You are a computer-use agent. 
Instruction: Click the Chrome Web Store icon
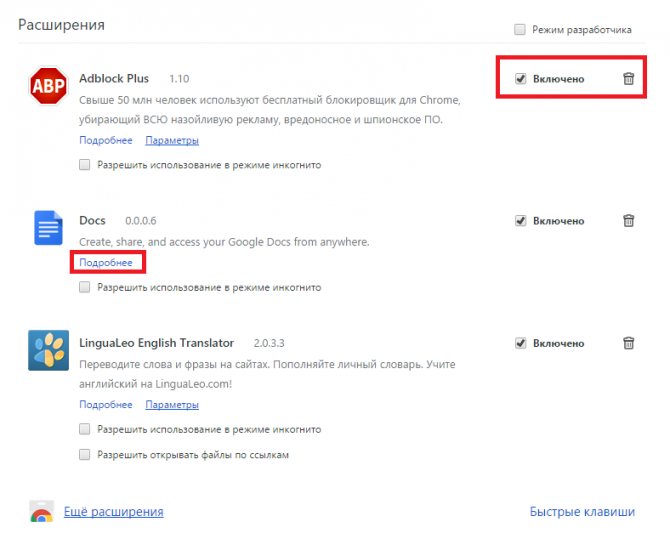(x=42, y=512)
